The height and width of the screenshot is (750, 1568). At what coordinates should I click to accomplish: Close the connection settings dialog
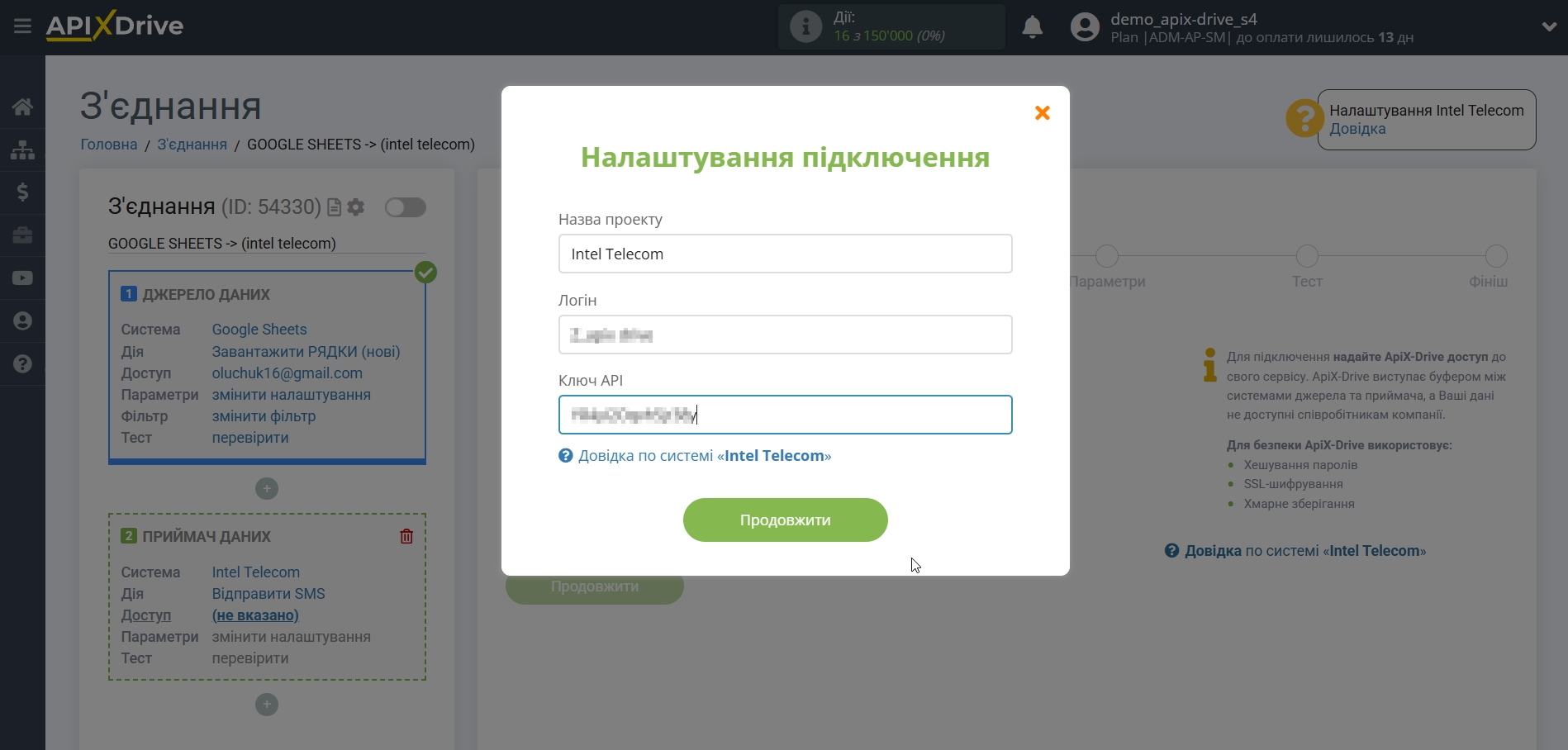pos(1043,112)
